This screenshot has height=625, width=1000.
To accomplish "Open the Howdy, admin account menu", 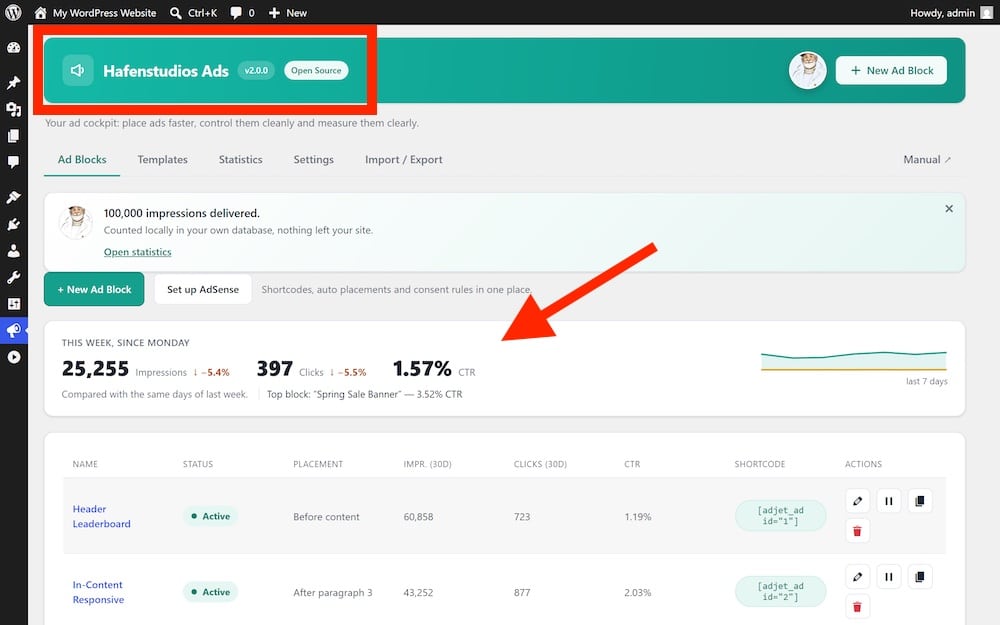I will point(951,13).
